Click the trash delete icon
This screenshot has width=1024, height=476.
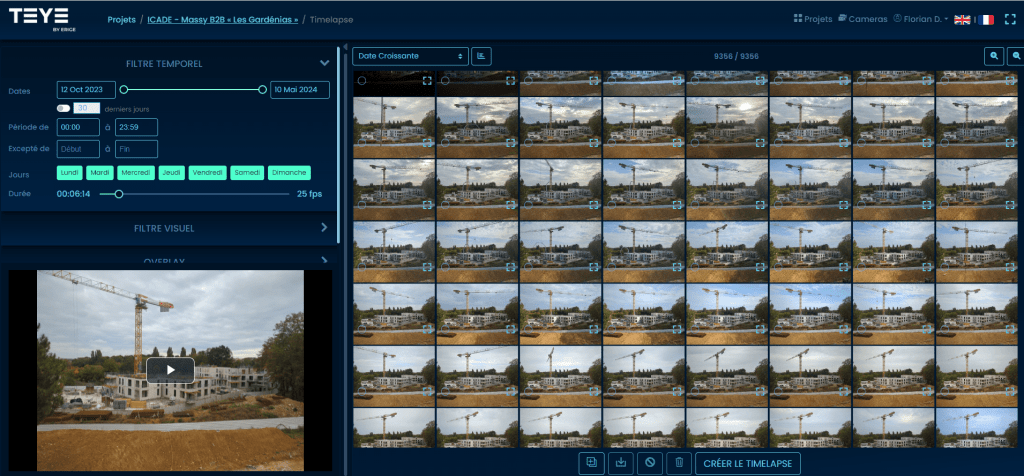click(x=679, y=462)
